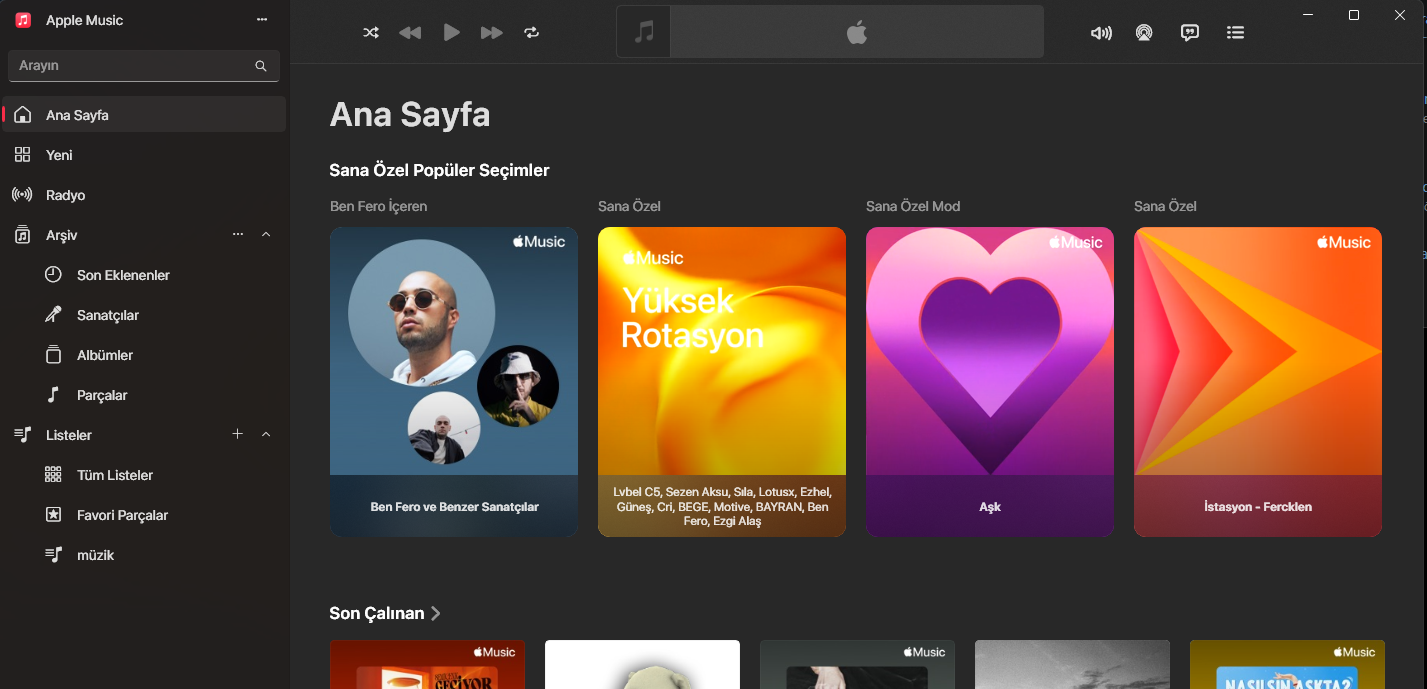Collapse the Arşiv section
The height and width of the screenshot is (689, 1427).
pos(266,234)
